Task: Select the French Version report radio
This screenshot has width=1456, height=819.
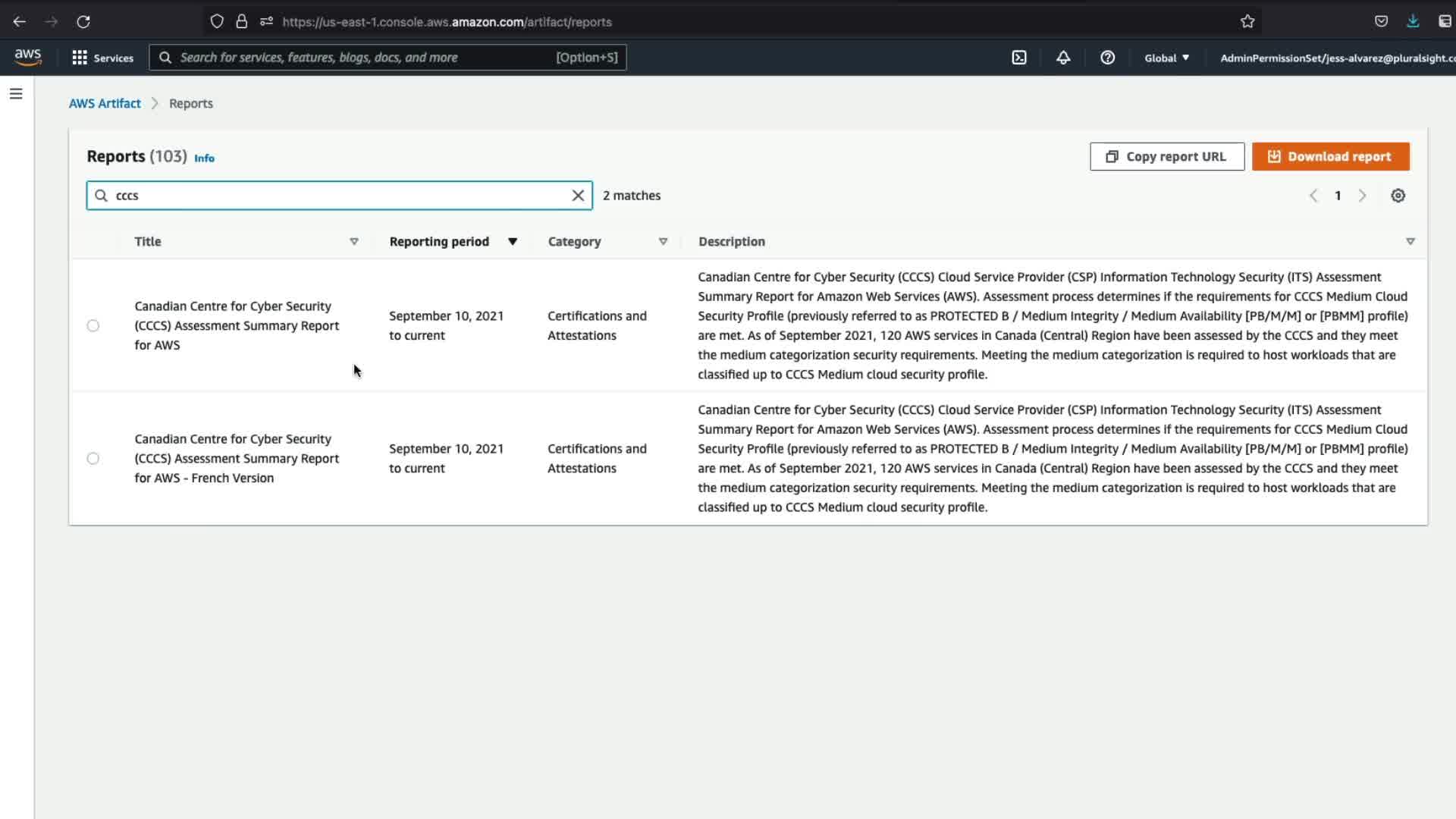Action: pos(93,459)
